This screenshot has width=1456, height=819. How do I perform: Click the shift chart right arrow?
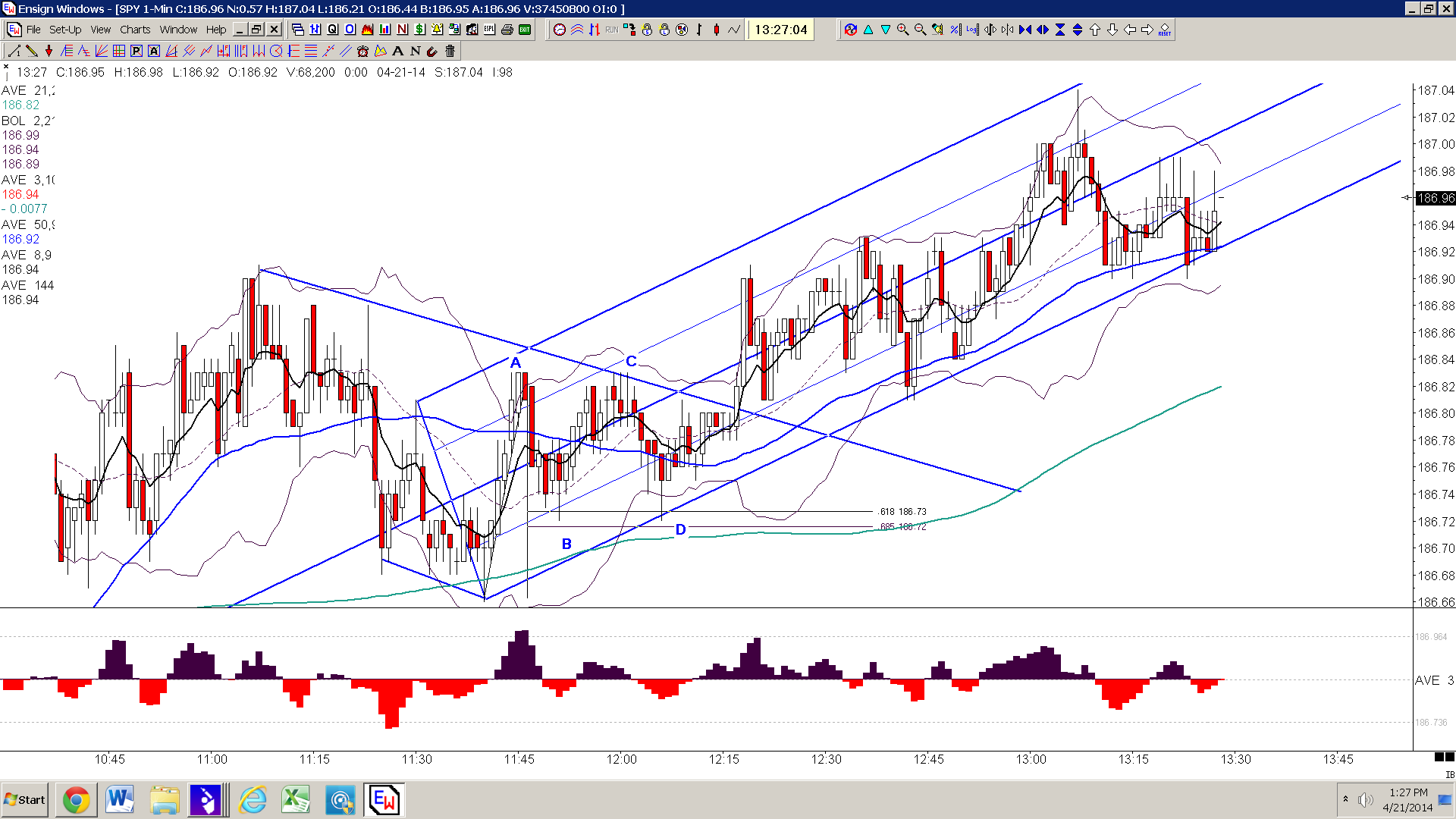(1147, 30)
